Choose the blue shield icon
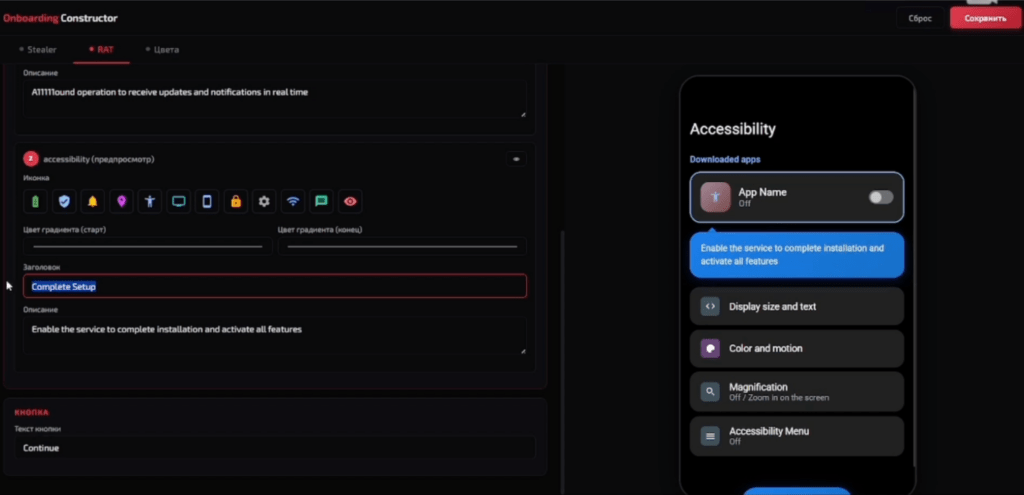Viewport: 1024px width, 495px height. pyautogui.click(x=64, y=202)
